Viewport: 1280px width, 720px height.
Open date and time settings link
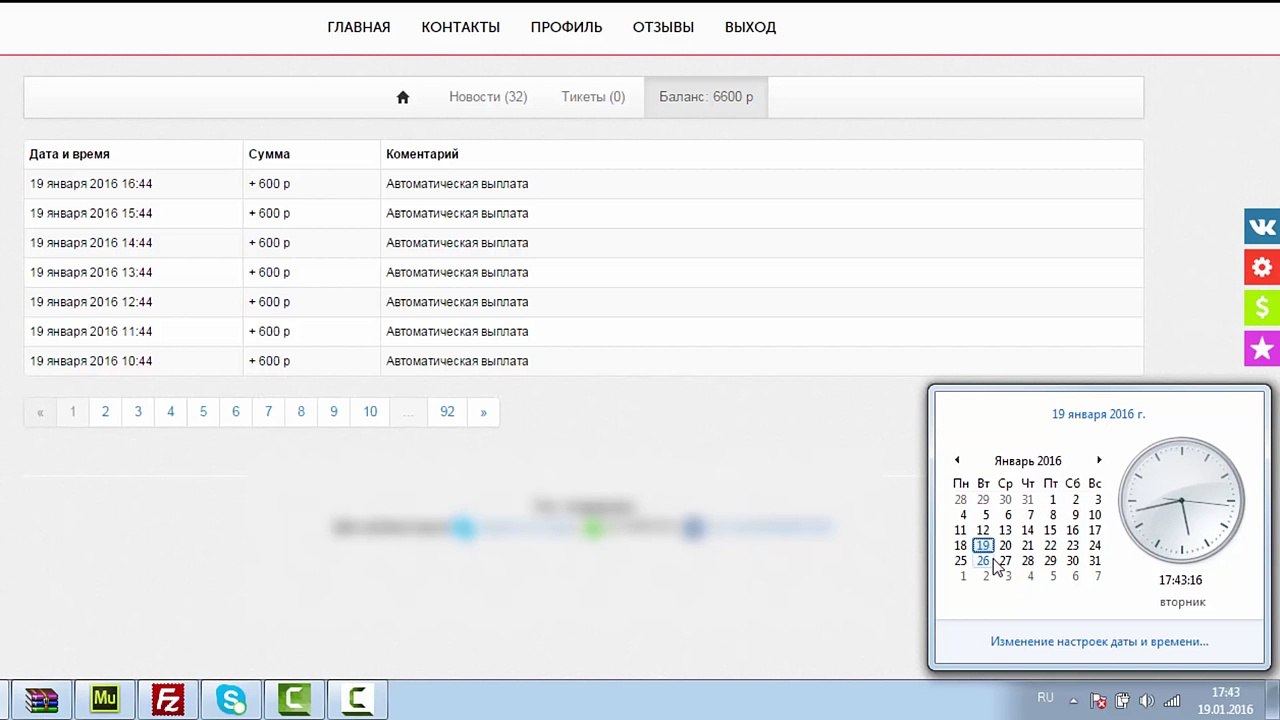[1099, 642]
